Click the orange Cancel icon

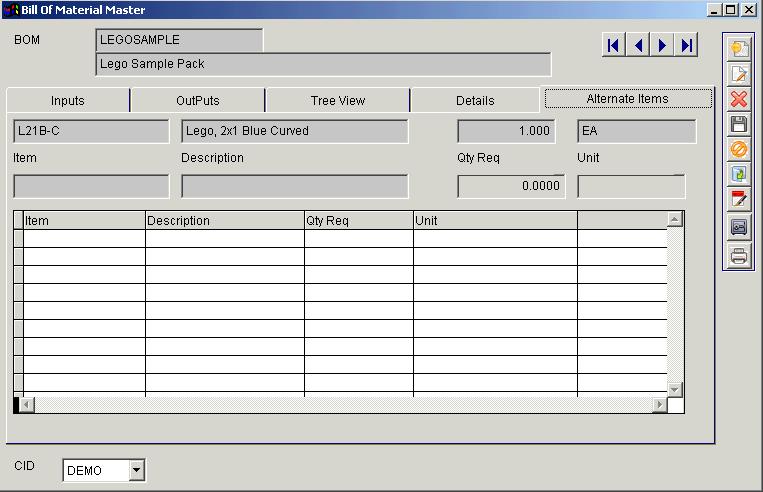click(739, 150)
